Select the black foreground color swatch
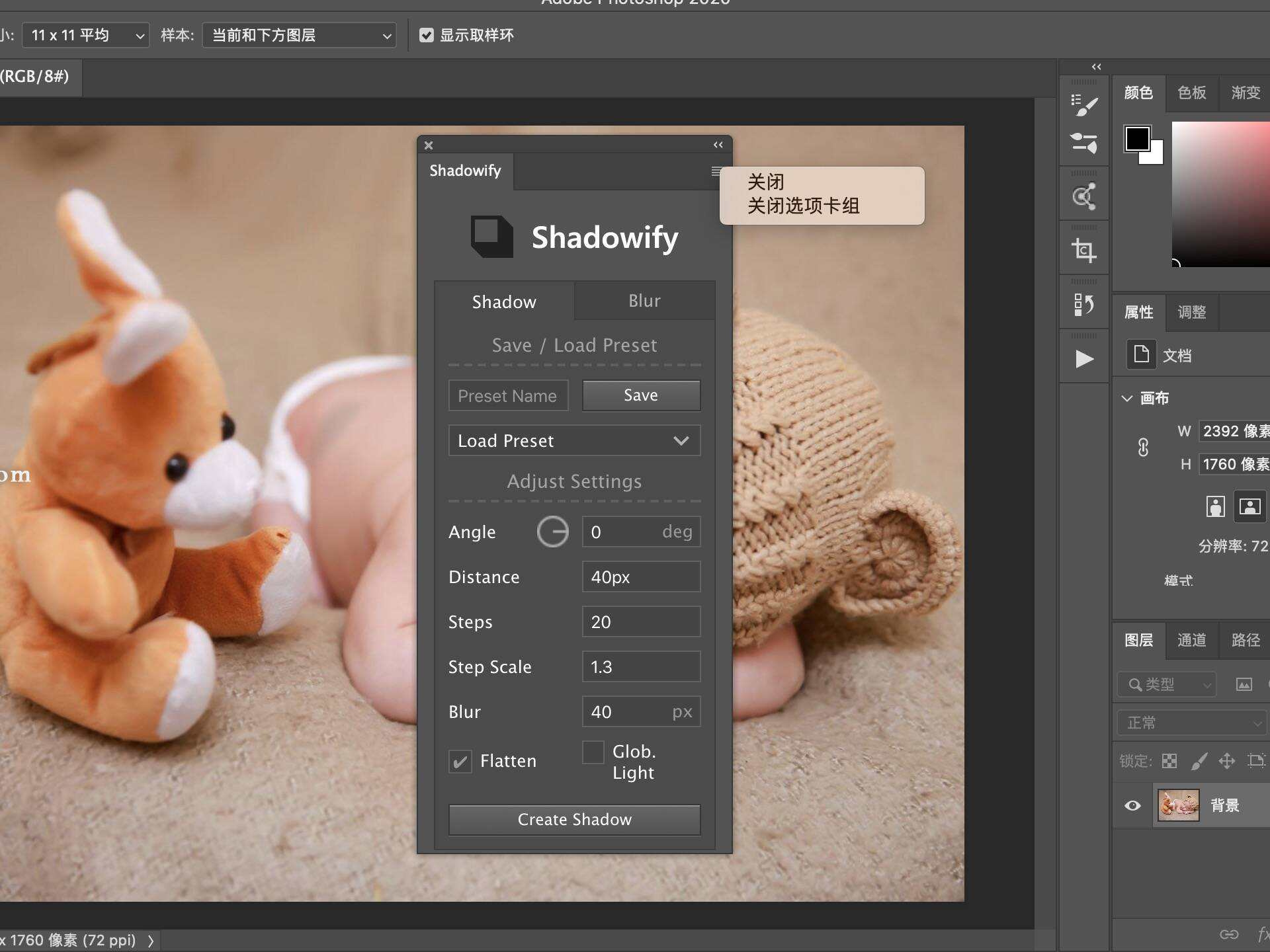This screenshot has width=1270, height=952. click(1138, 139)
